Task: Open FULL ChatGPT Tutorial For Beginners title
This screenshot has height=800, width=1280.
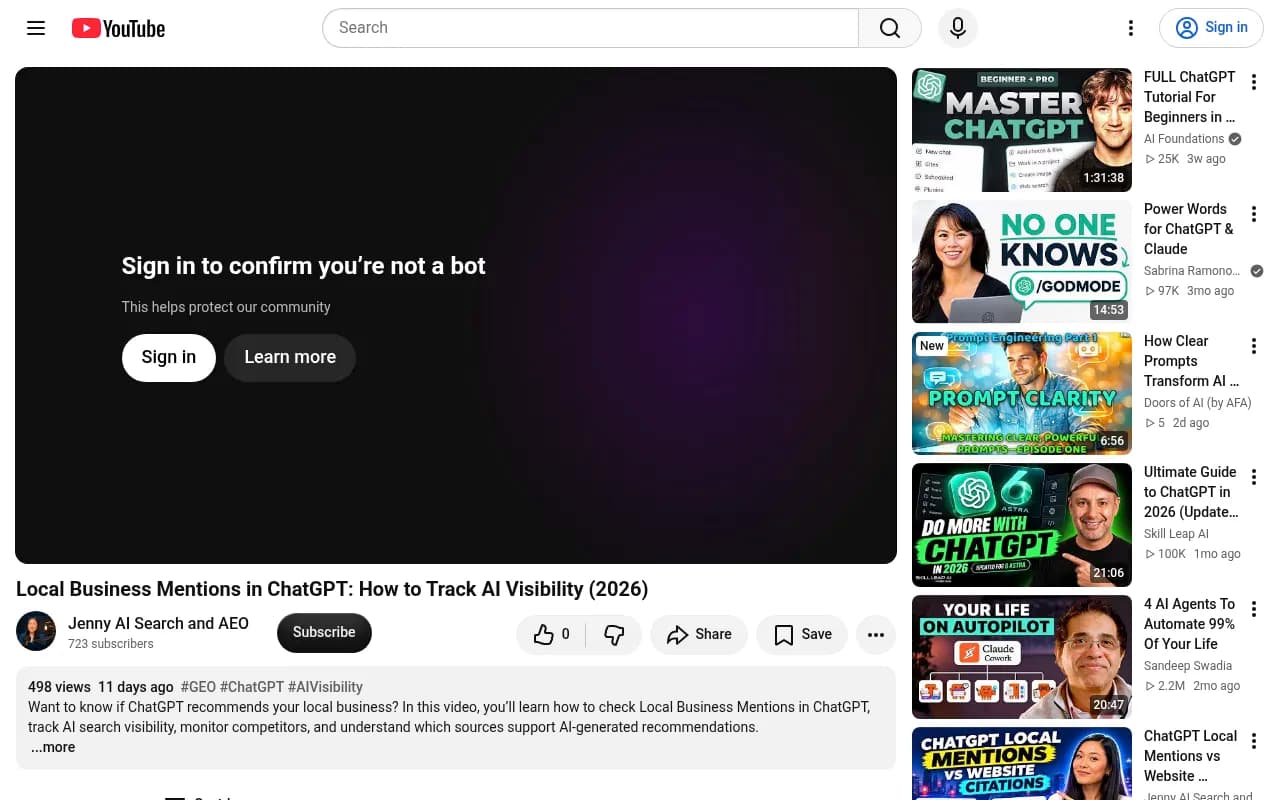Action: (1190, 97)
